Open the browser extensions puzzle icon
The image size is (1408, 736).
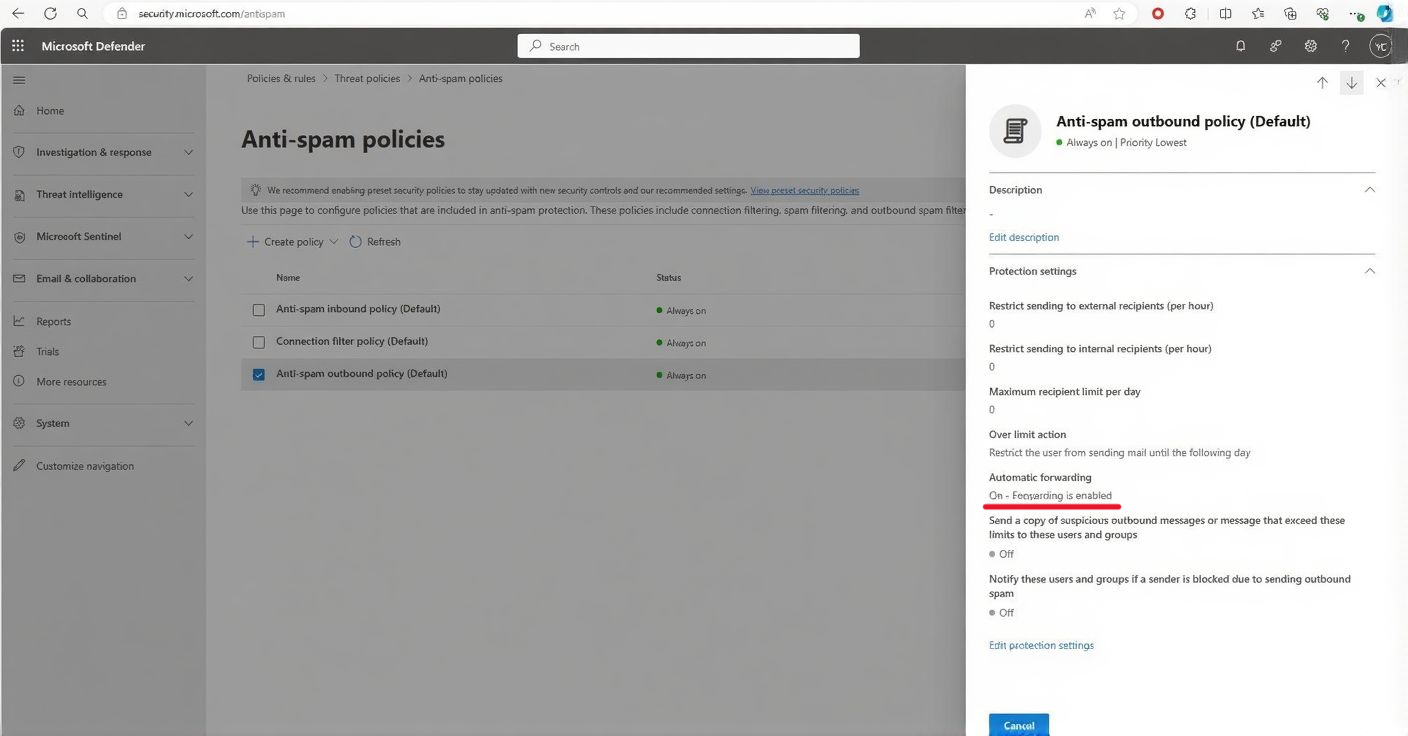pyautogui.click(x=1190, y=14)
